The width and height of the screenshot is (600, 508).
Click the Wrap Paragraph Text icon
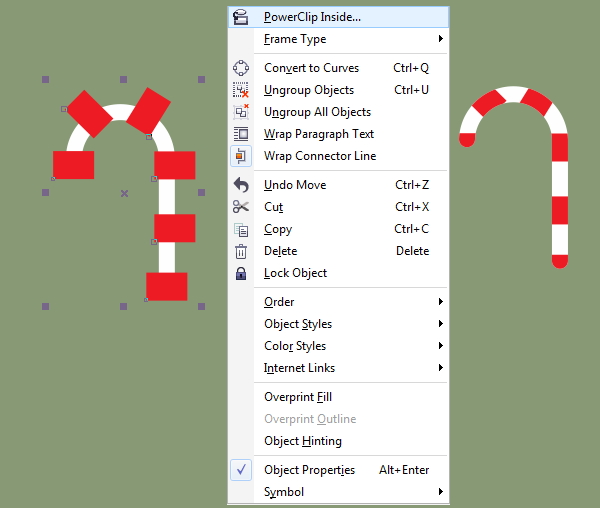click(x=241, y=134)
